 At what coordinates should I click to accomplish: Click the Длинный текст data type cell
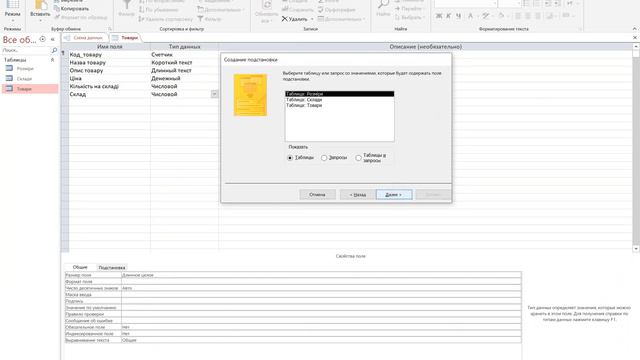[184, 71]
